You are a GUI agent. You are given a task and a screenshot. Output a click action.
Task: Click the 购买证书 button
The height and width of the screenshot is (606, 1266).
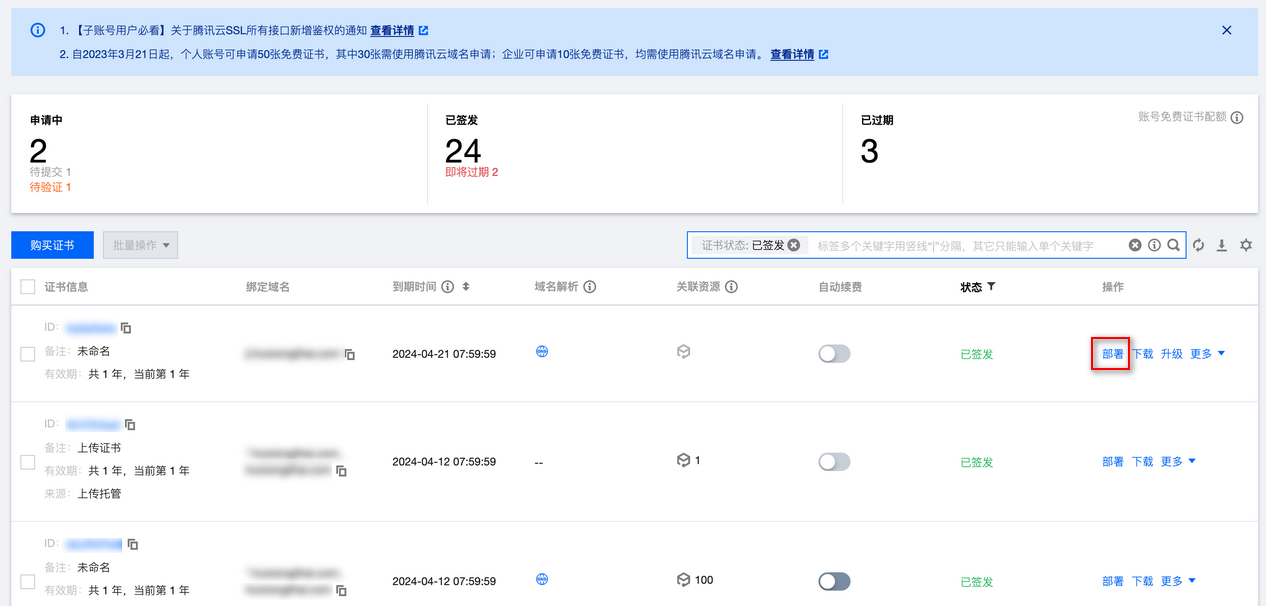coord(52,245)
